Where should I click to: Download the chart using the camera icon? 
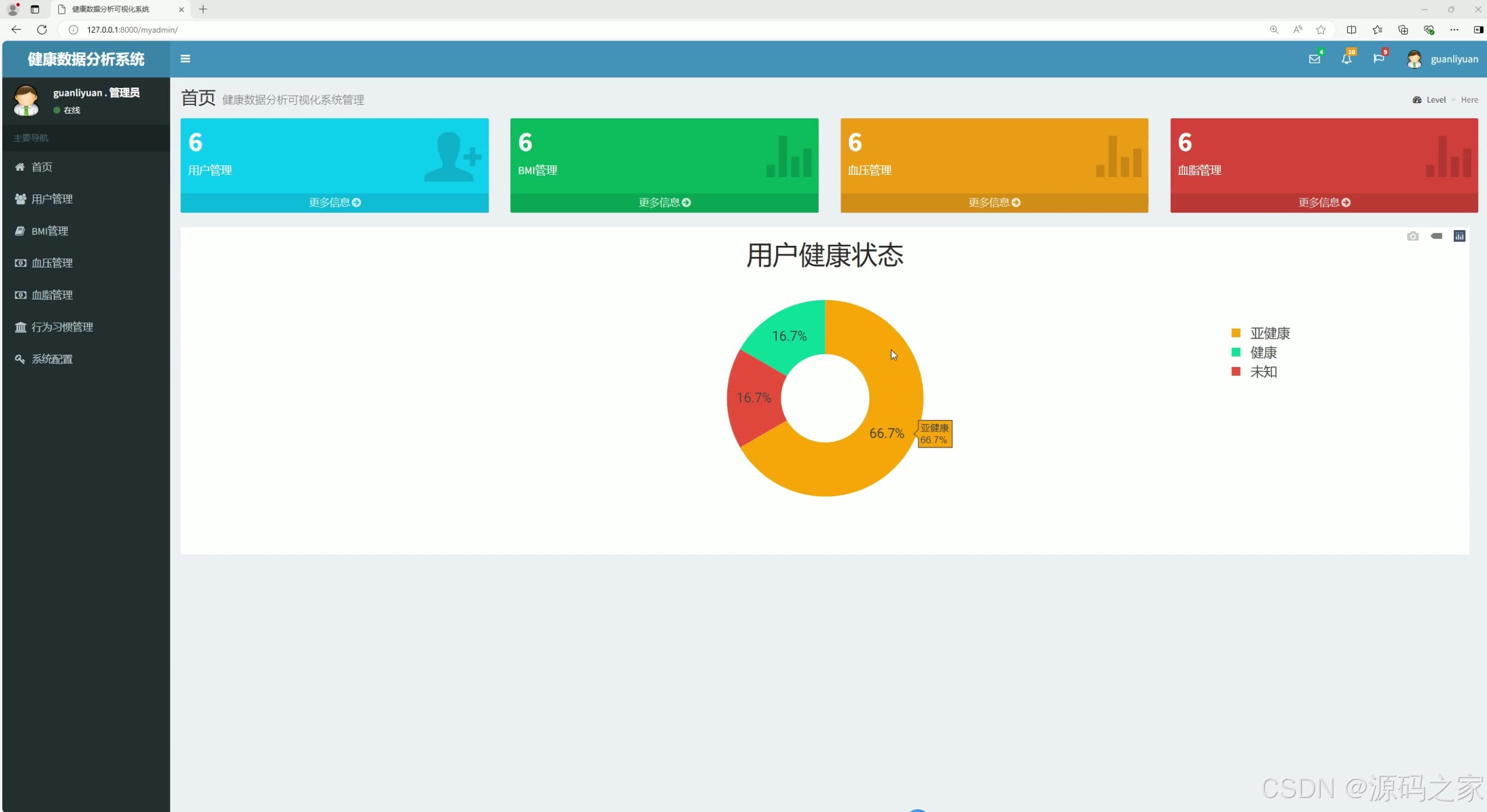tap(1413, 236)
